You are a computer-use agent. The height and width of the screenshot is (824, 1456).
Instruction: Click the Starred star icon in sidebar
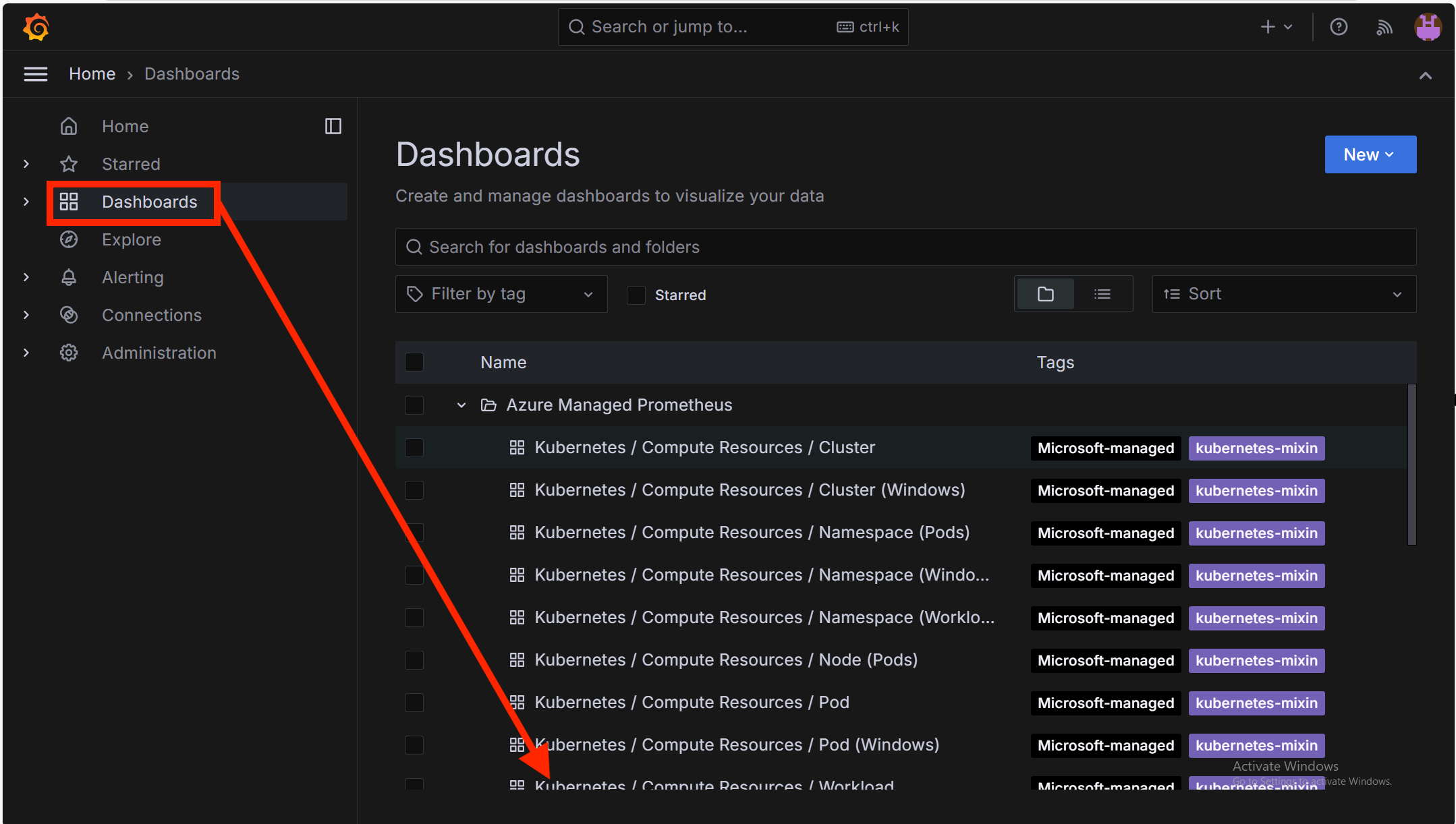(69, 164)
